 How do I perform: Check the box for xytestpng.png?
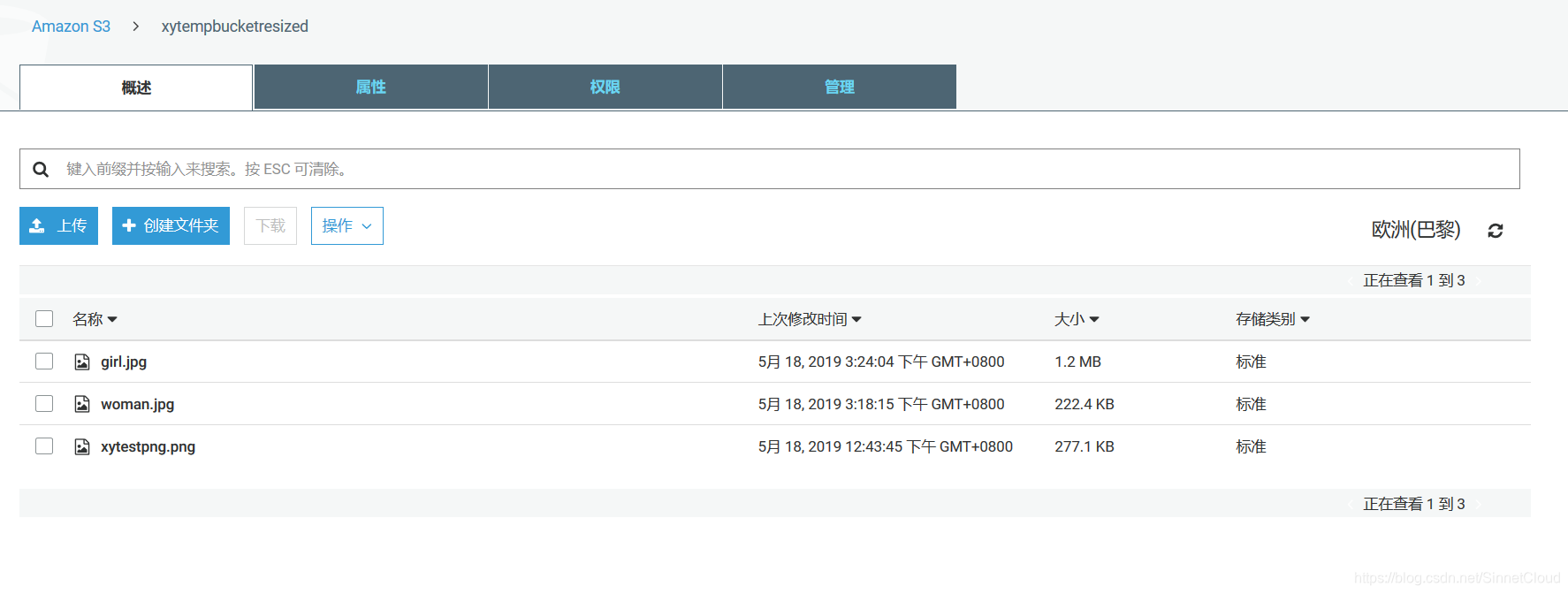(x=44, y=445)
